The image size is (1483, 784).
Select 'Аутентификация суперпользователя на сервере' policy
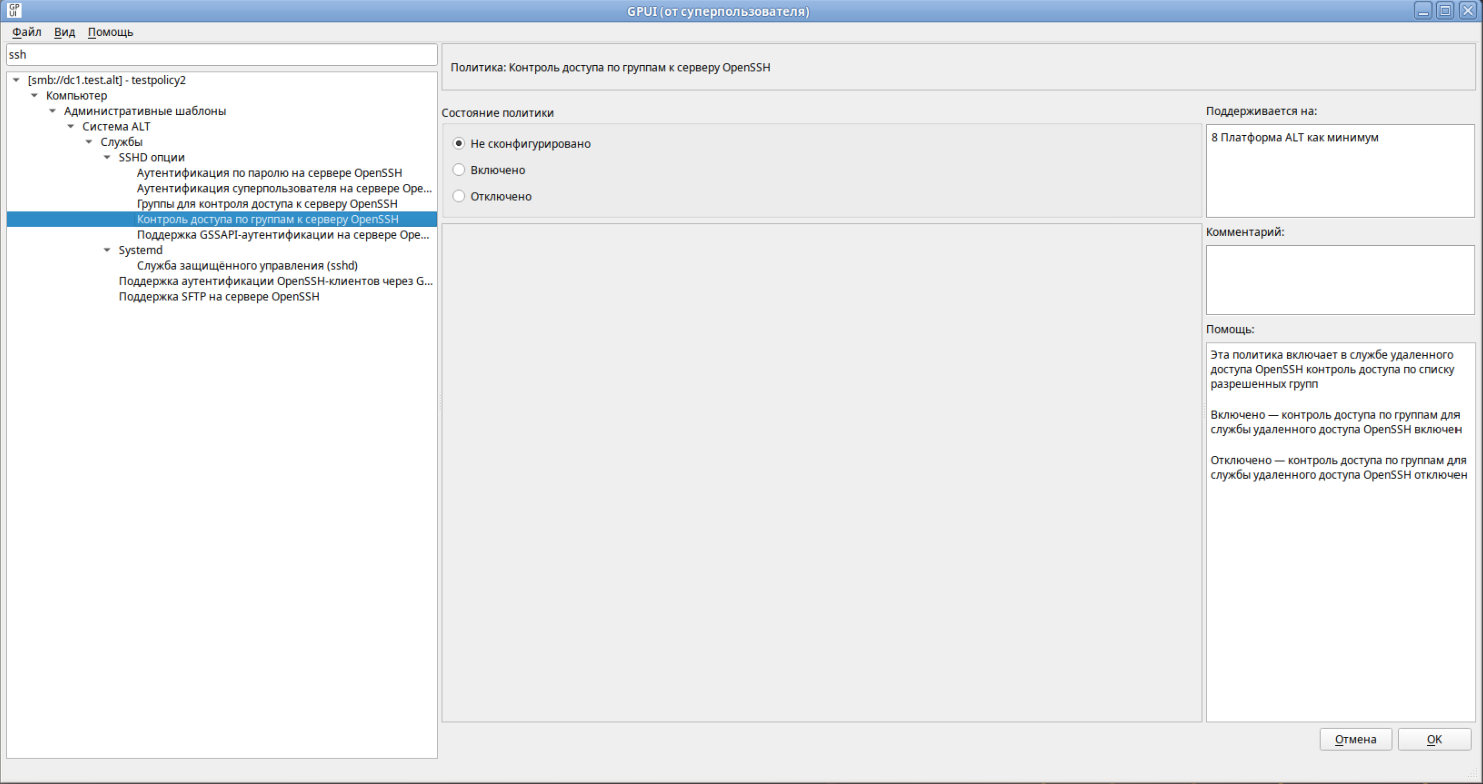(284, 188)
